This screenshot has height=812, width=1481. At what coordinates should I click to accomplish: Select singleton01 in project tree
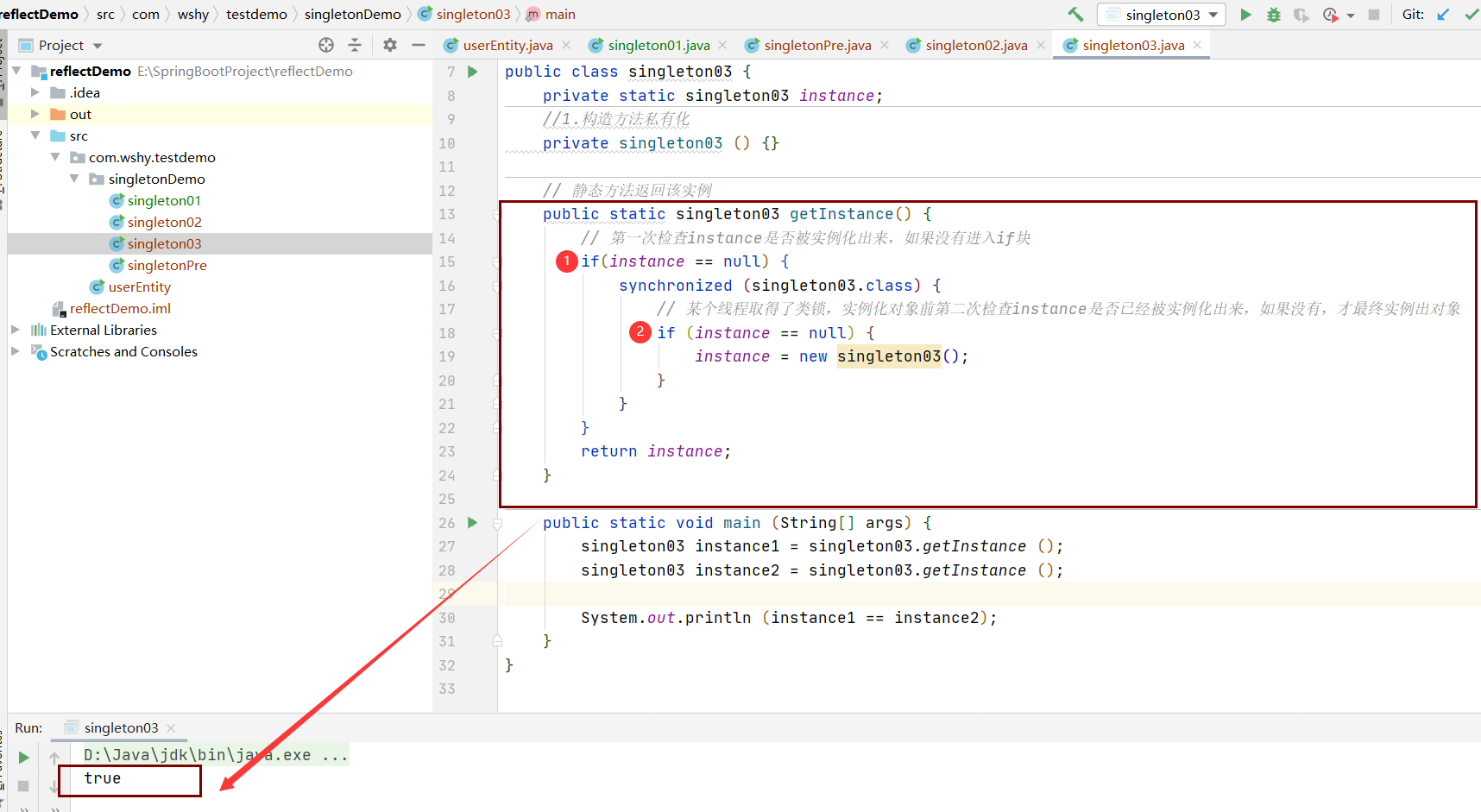(164, 200)
